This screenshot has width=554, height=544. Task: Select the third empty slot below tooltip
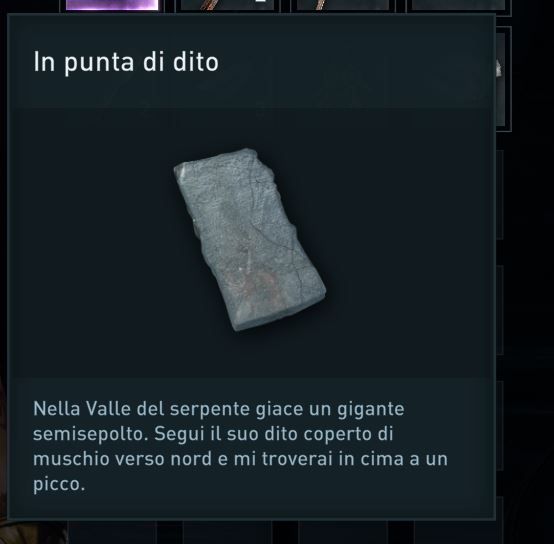click(x=343, y=533)
